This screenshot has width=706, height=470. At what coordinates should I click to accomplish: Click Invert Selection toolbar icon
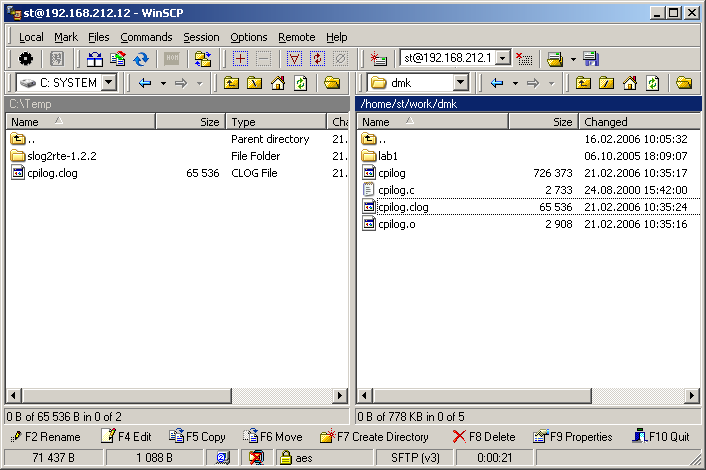coord(317,59)
